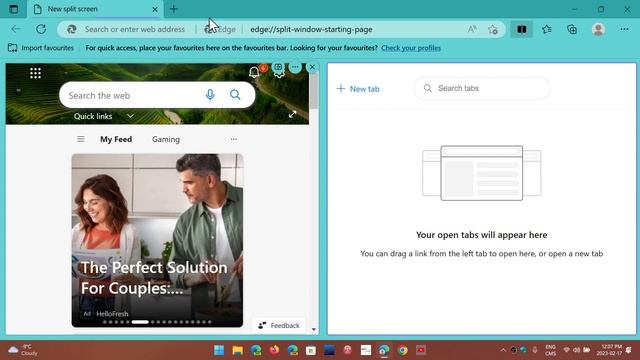Open Settings and more ellipsis menu
The width and height of the screenshot is (640, 360).
coord(624,29)
